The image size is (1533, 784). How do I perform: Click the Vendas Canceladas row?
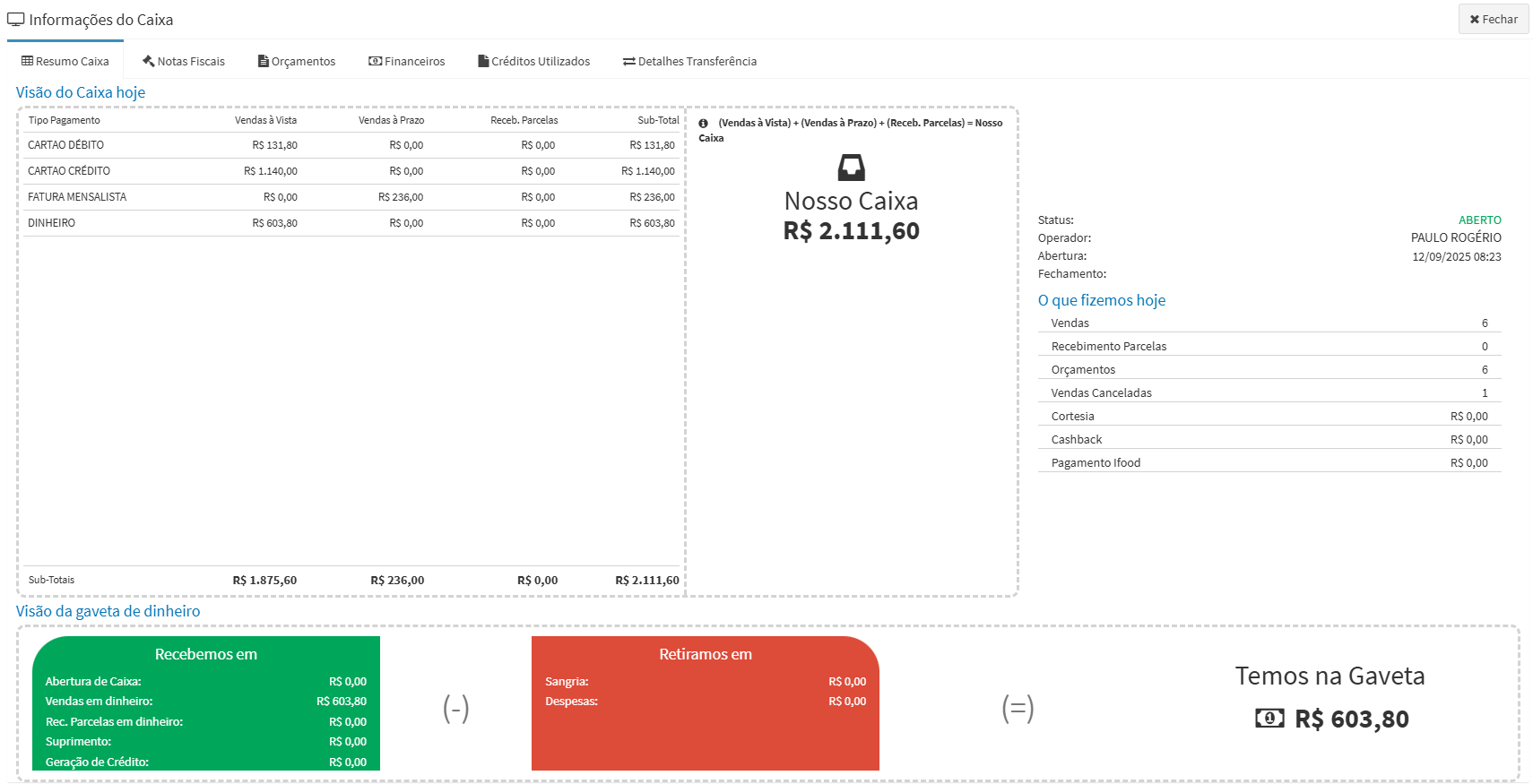[1269, 392]
